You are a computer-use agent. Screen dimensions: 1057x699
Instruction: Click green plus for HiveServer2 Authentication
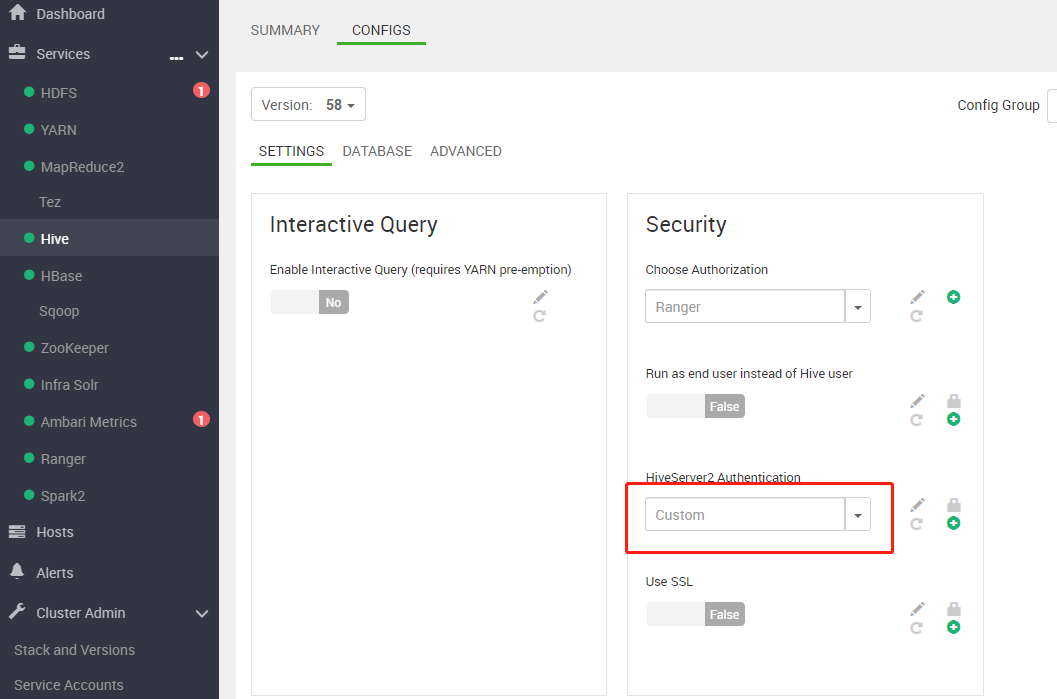953,523
